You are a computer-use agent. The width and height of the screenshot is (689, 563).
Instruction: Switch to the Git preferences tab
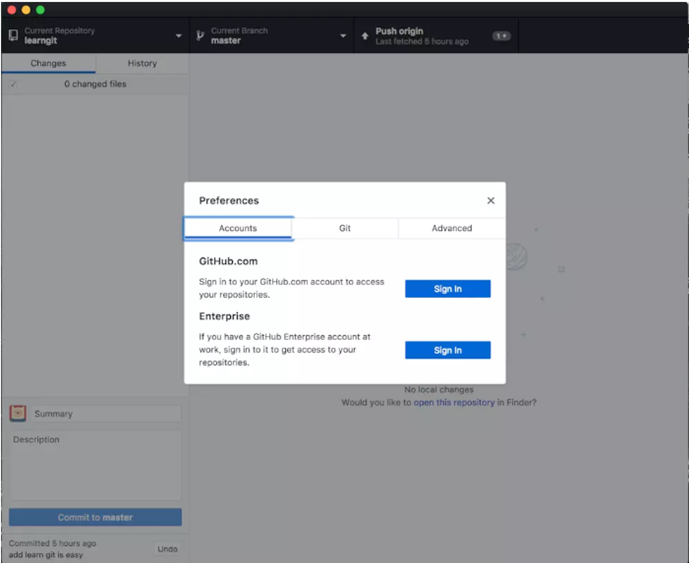click(x=345, y=228)
